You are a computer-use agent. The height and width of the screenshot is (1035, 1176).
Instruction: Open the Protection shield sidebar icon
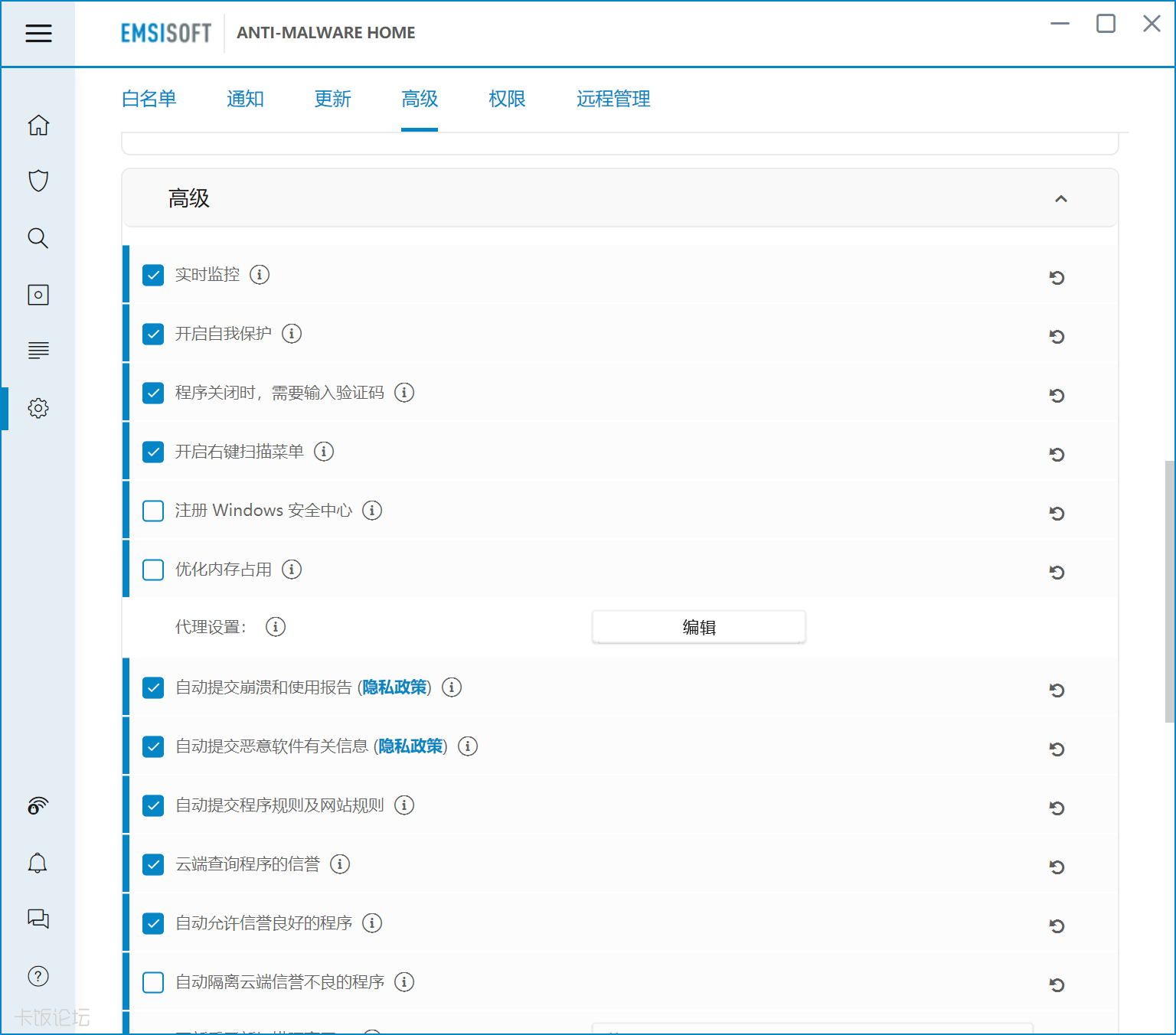click(38, 181)
